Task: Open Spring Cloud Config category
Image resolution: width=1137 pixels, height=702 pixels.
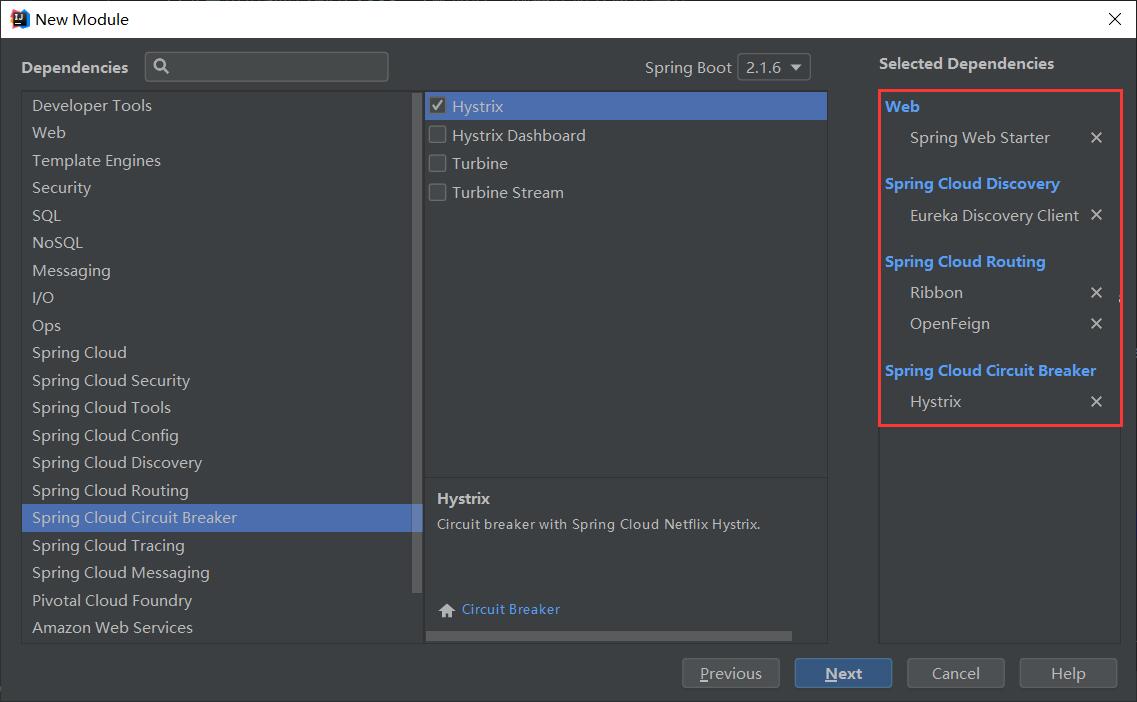Action: coord(217,435)
